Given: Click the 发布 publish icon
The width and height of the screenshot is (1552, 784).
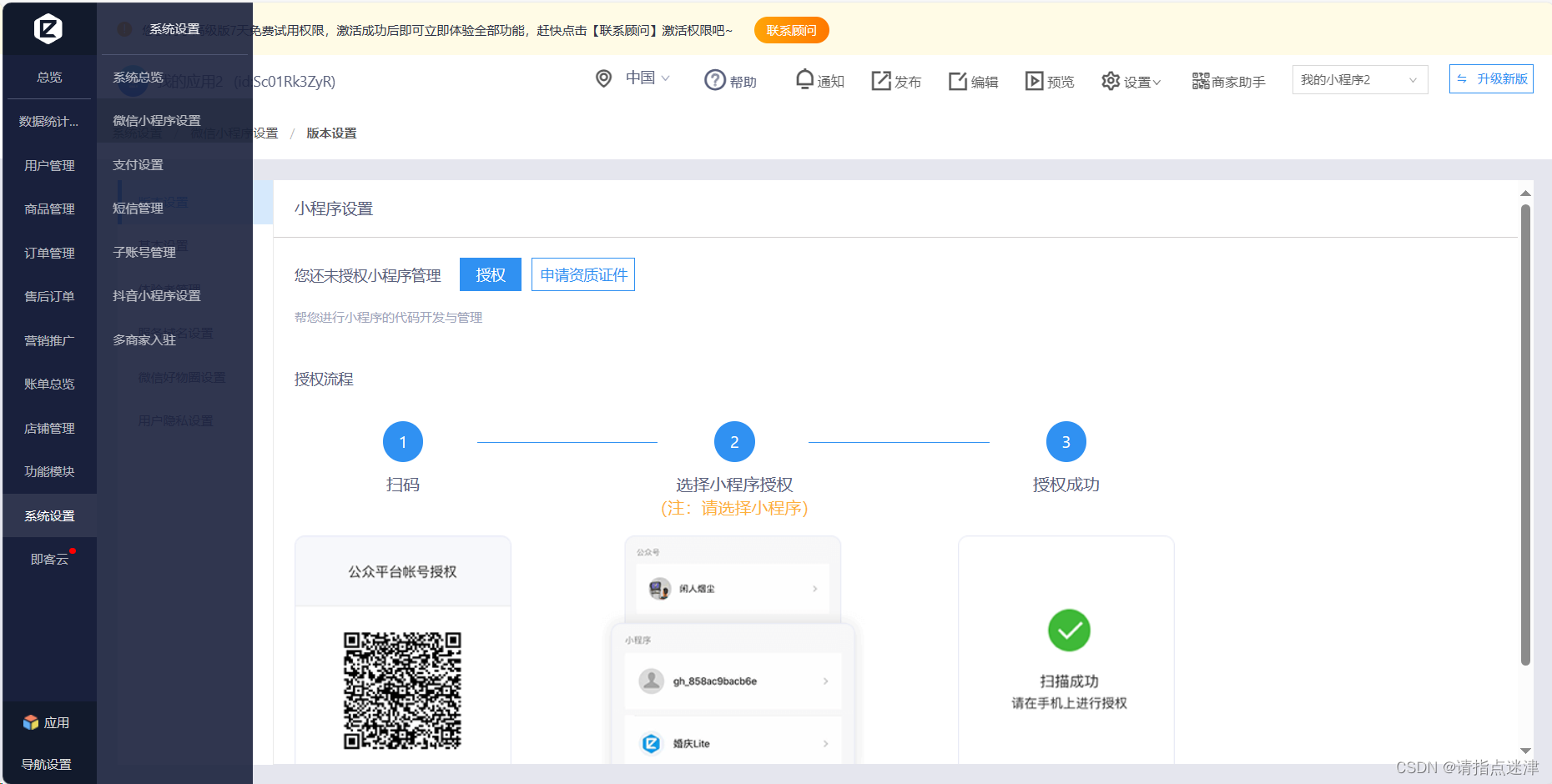Looking at the screenshot, I should point(881,80).
